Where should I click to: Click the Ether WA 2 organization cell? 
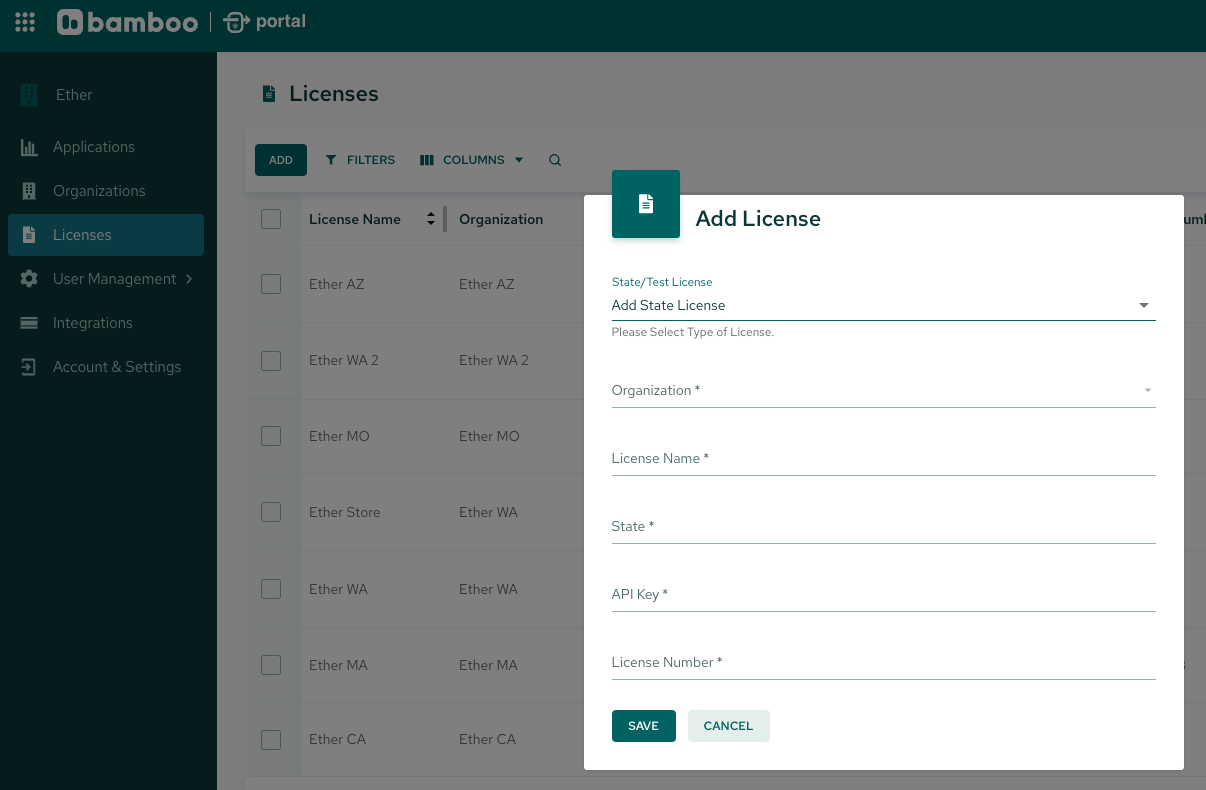point(494,360)
